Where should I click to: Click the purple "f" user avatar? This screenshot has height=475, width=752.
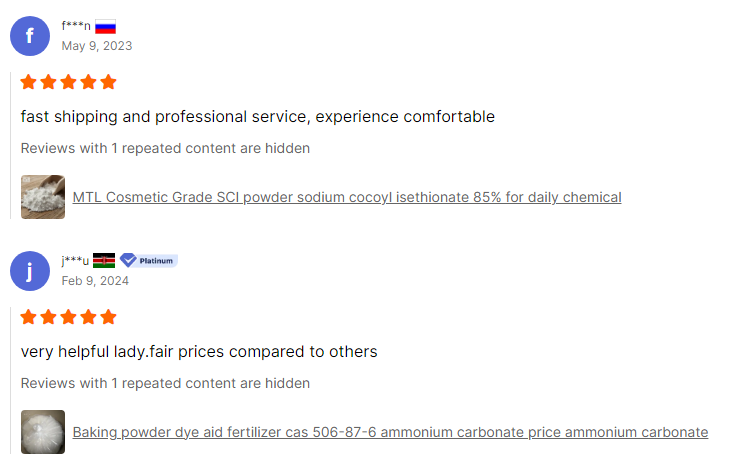30,36
